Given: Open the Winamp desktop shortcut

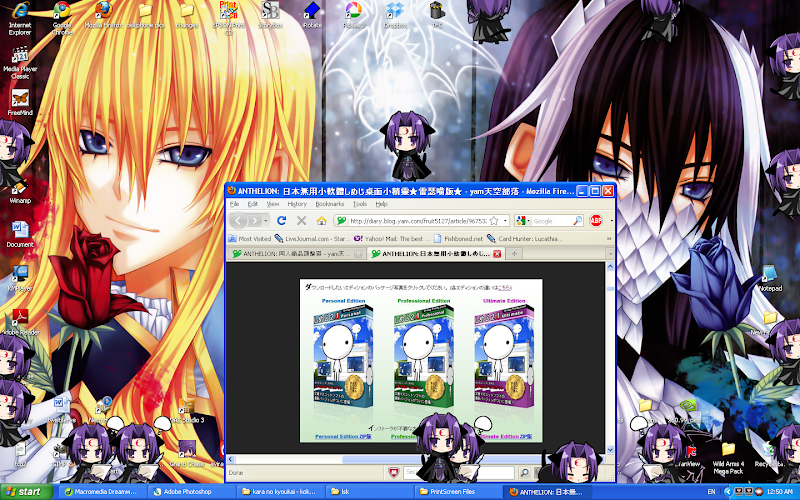Looking at the screenshot, I should coord(20,191).
